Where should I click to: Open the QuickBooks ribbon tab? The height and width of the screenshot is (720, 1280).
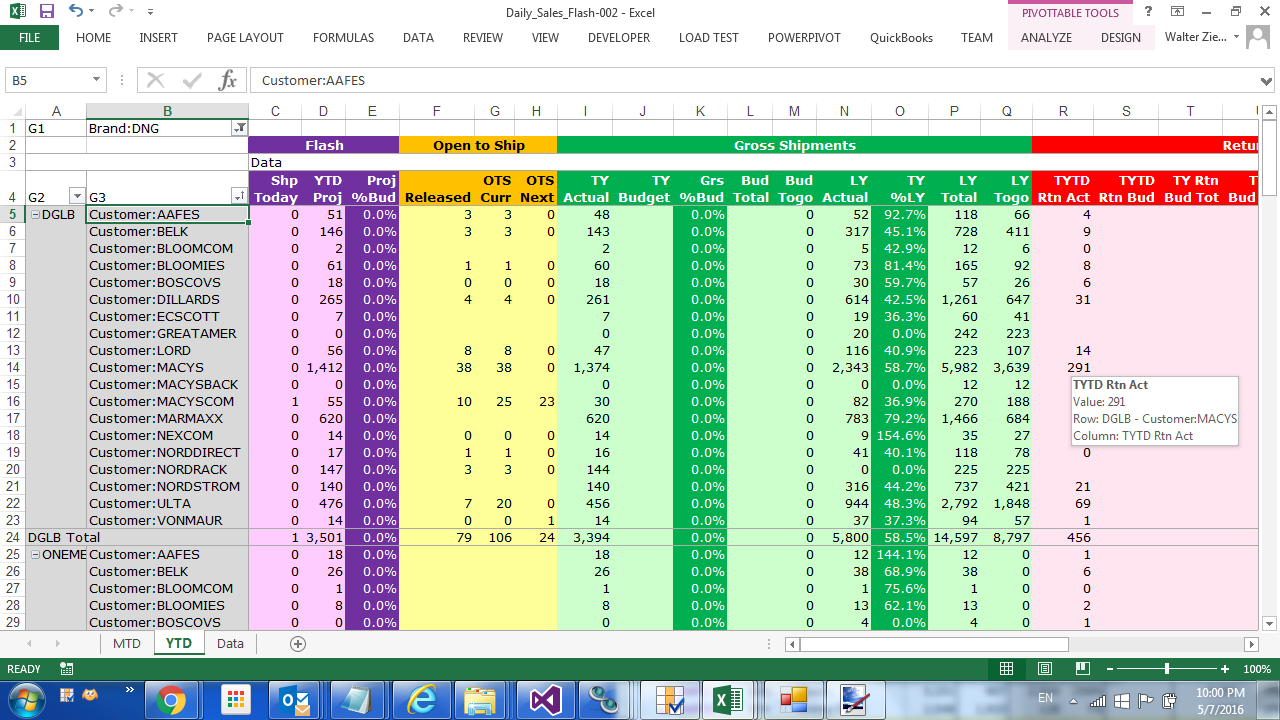[901, 38]
